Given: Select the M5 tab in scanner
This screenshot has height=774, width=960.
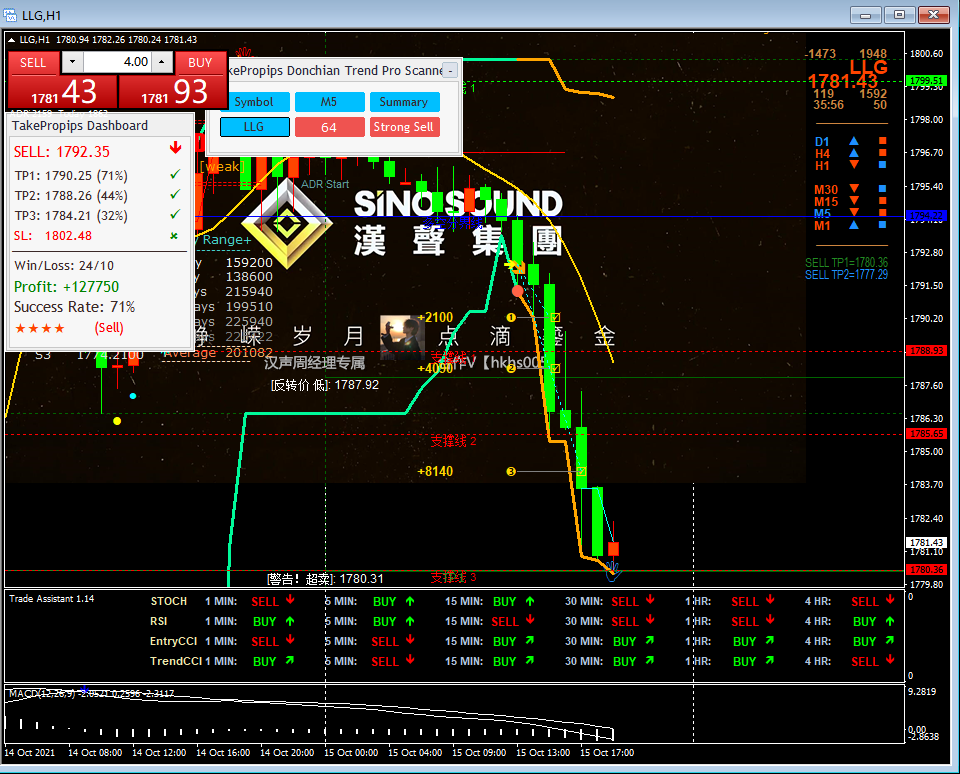Looking at the screenshot, I should [329, 102].
